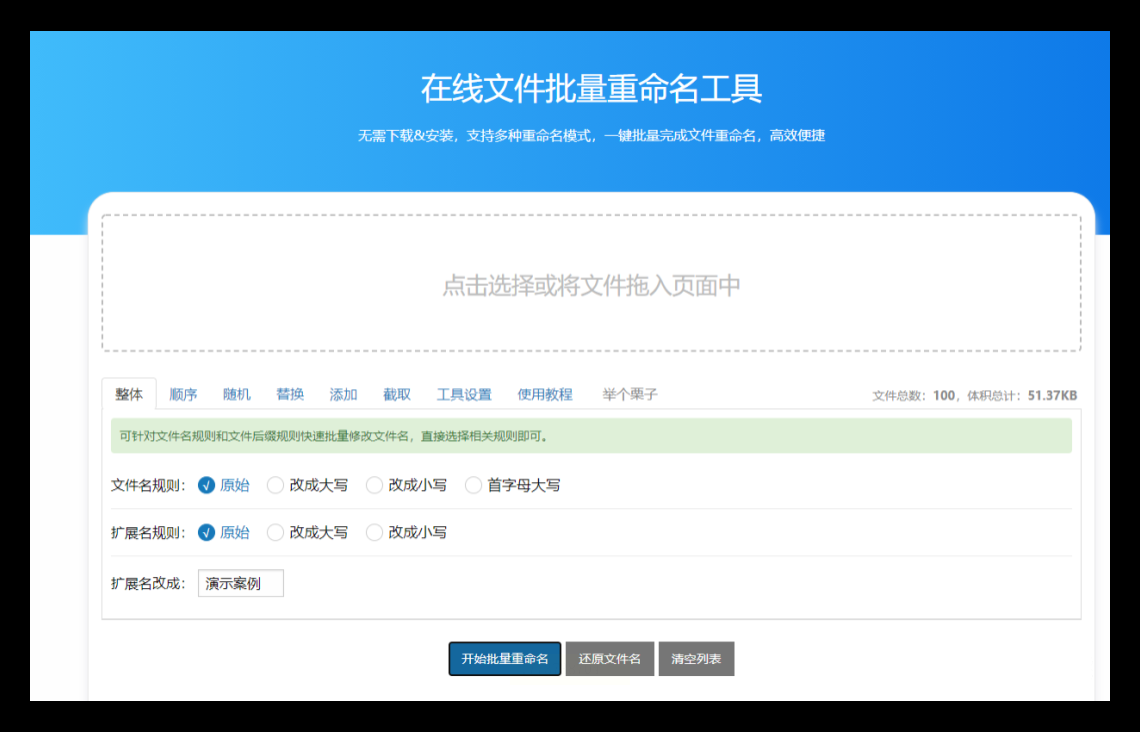Open the 顺序 tab
The height and width of the screenshot is (732, 1140).
click(x=183, y=394)
